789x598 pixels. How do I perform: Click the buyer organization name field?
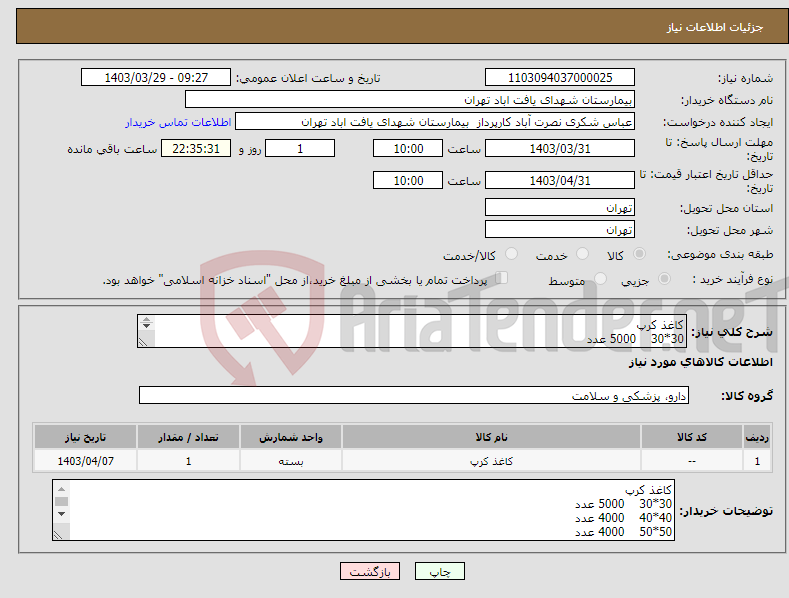coord(410,100)
